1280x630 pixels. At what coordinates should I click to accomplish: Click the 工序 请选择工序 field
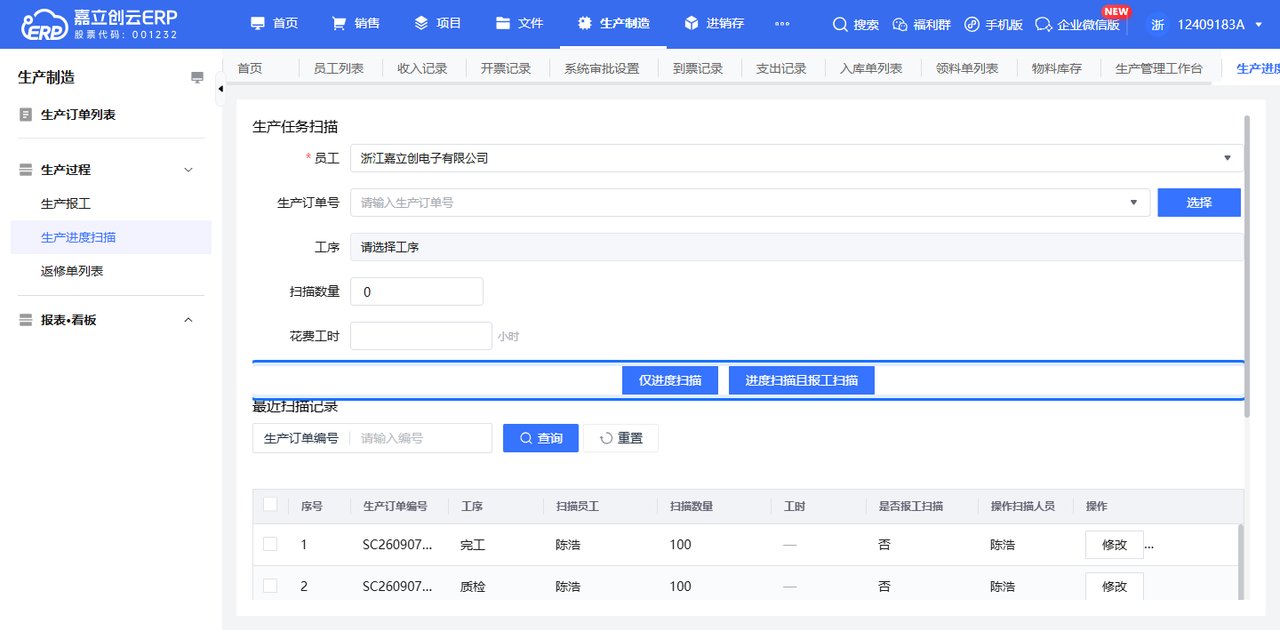pos(797,247)
